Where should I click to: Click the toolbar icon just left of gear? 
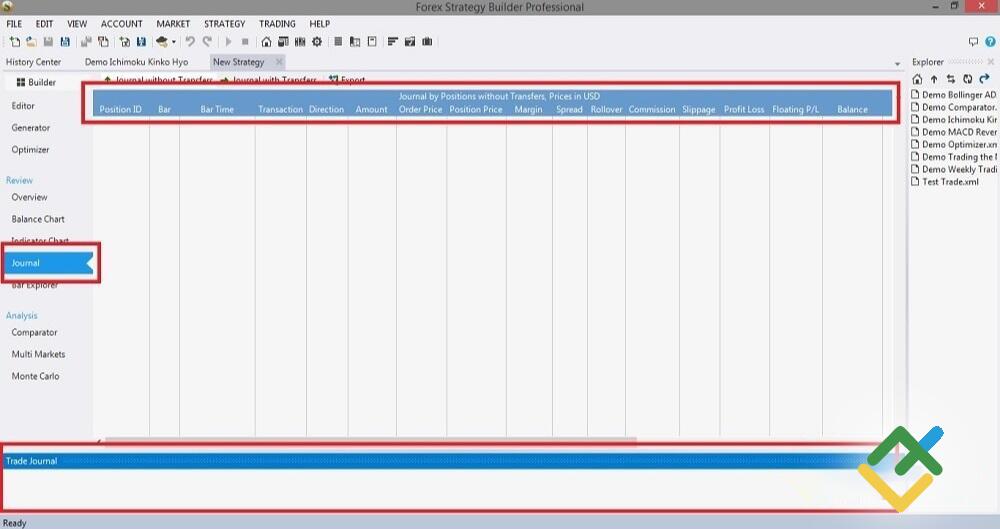coord(300,41)
